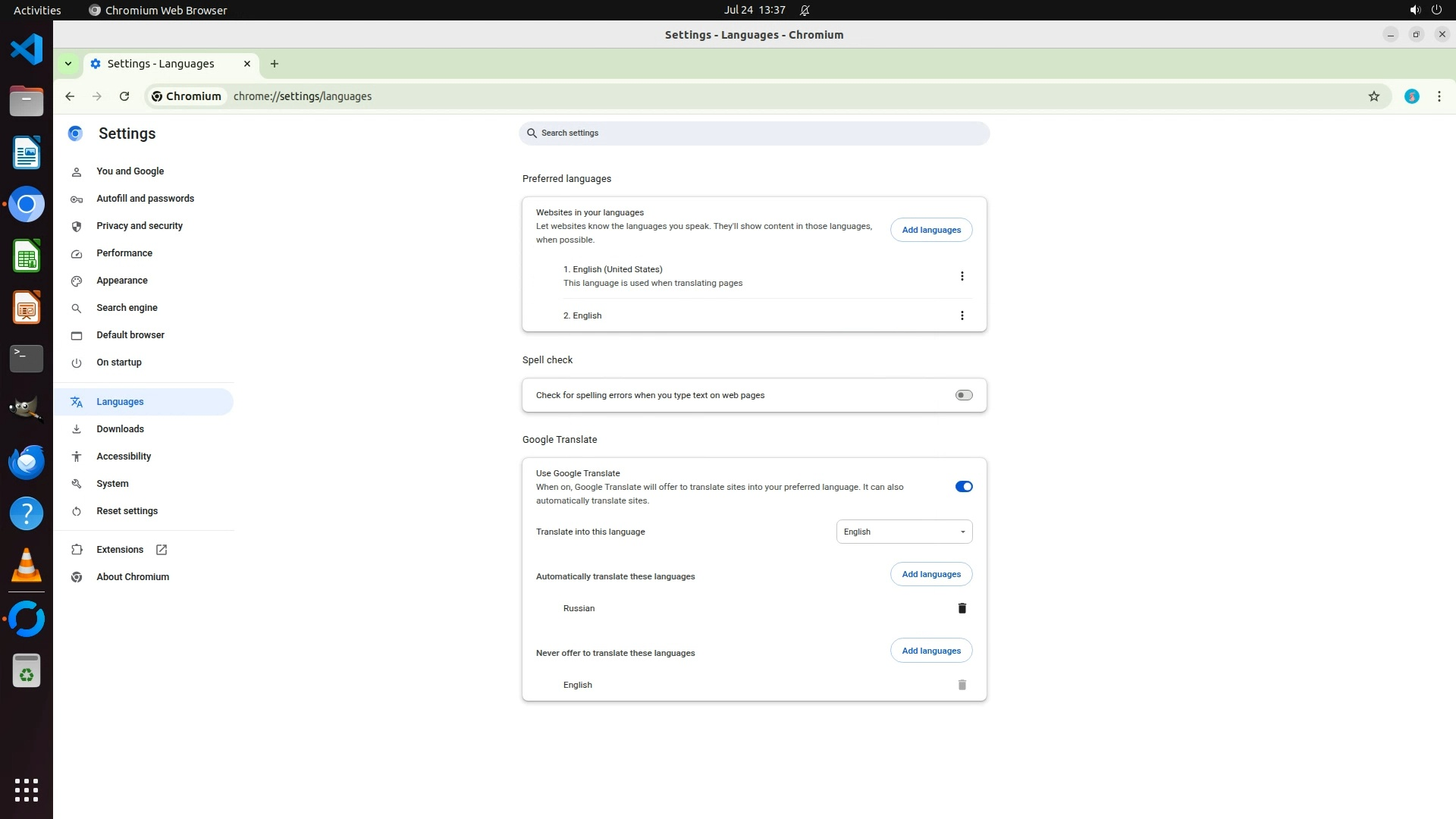Image resolution: width=1456 pixels, height=819 pixels.
Task: Open the profile avatar menu
Action: tap(1411, 96)
